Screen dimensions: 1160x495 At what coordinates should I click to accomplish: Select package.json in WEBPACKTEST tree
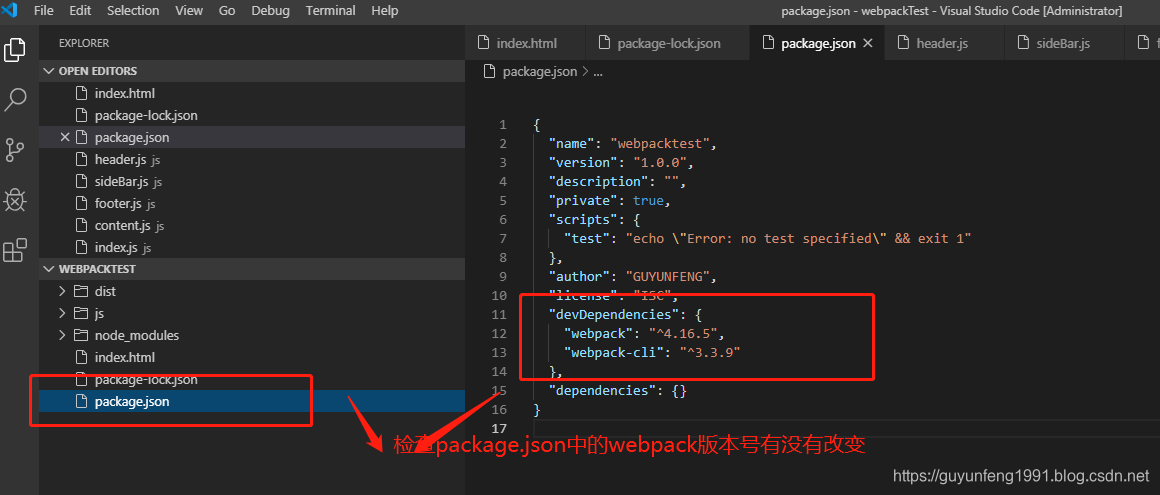[x=252, y=402]
